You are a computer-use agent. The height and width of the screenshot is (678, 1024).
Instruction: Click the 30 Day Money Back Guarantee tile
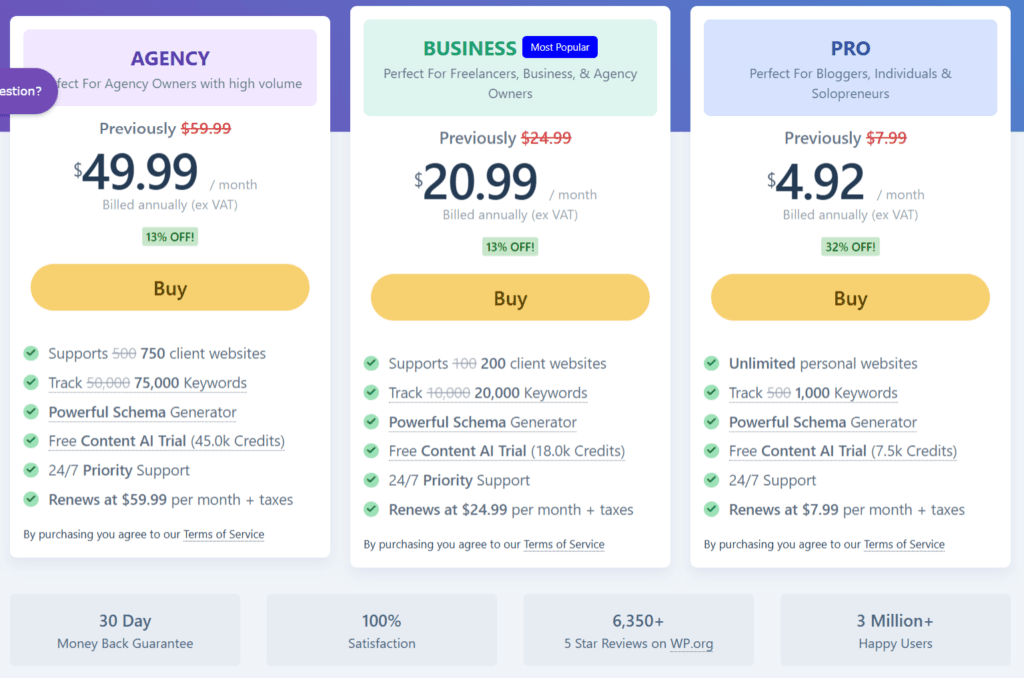click(x=124, y=630)
